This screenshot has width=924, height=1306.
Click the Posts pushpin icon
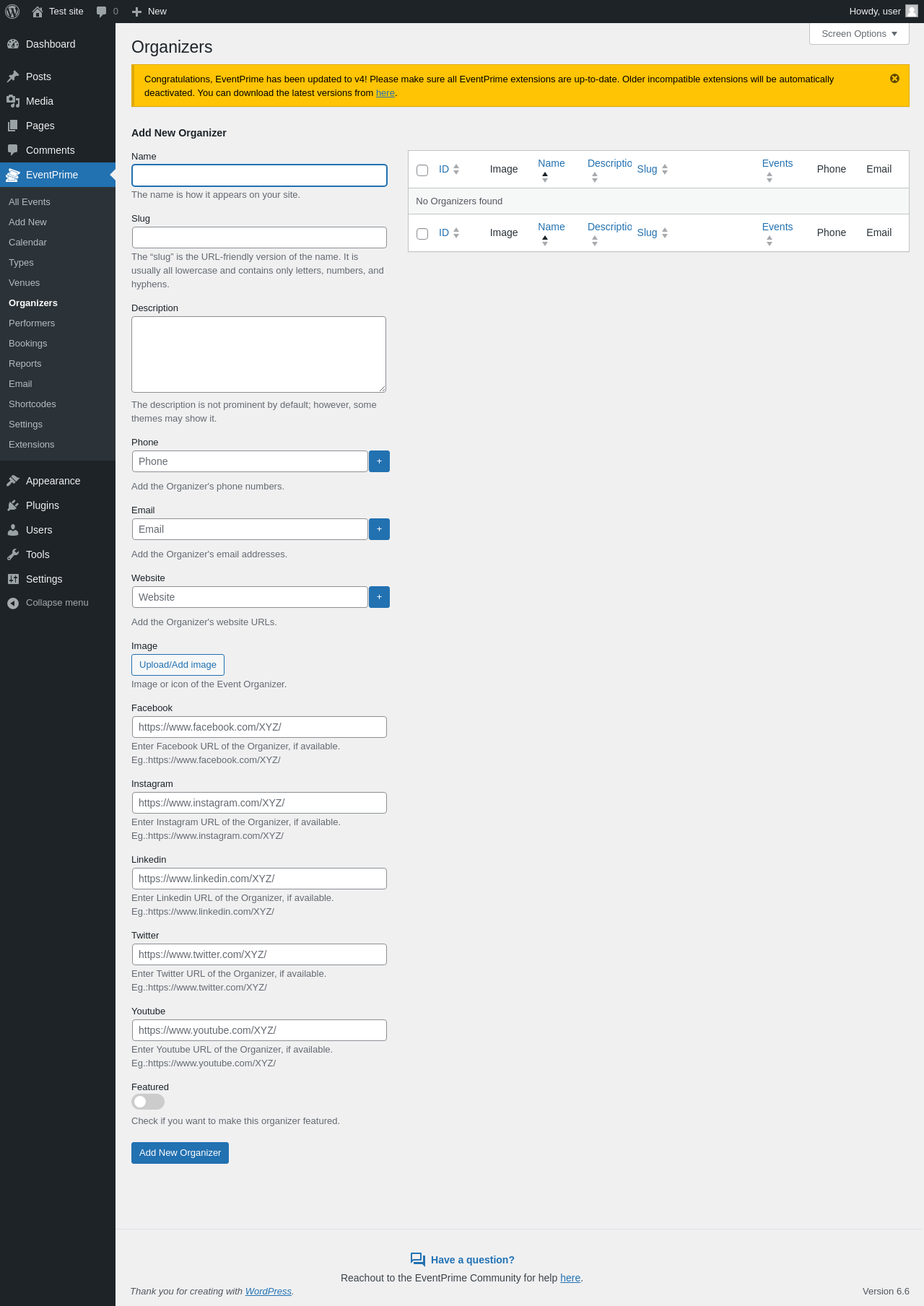13,77
